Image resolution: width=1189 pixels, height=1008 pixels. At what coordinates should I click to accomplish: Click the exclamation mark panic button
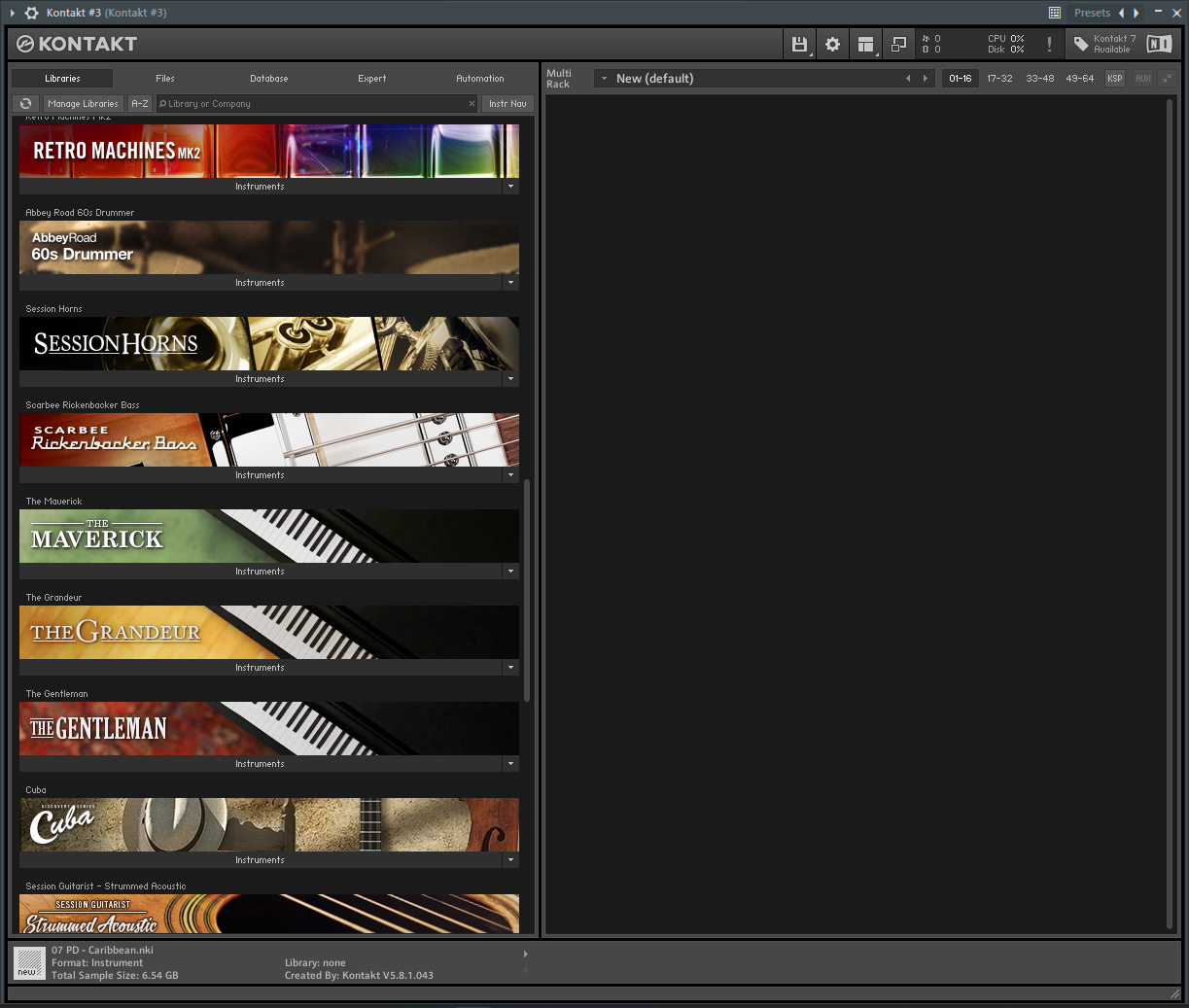(x=1049, y=44)
